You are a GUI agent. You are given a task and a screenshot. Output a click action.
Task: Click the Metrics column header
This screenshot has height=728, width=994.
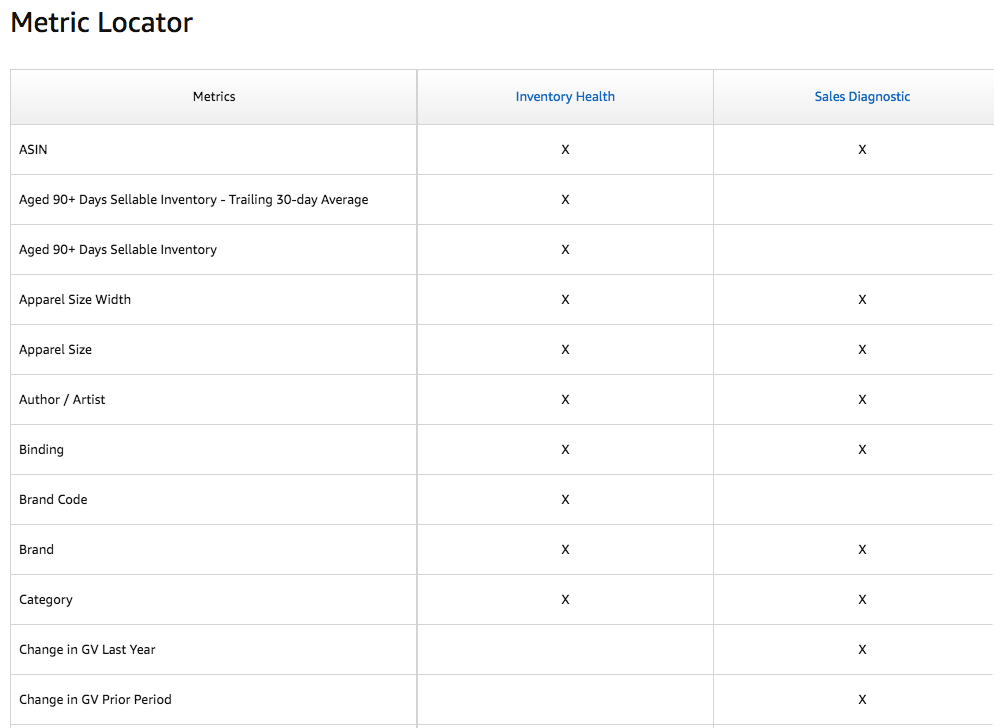tap(214, 96)
